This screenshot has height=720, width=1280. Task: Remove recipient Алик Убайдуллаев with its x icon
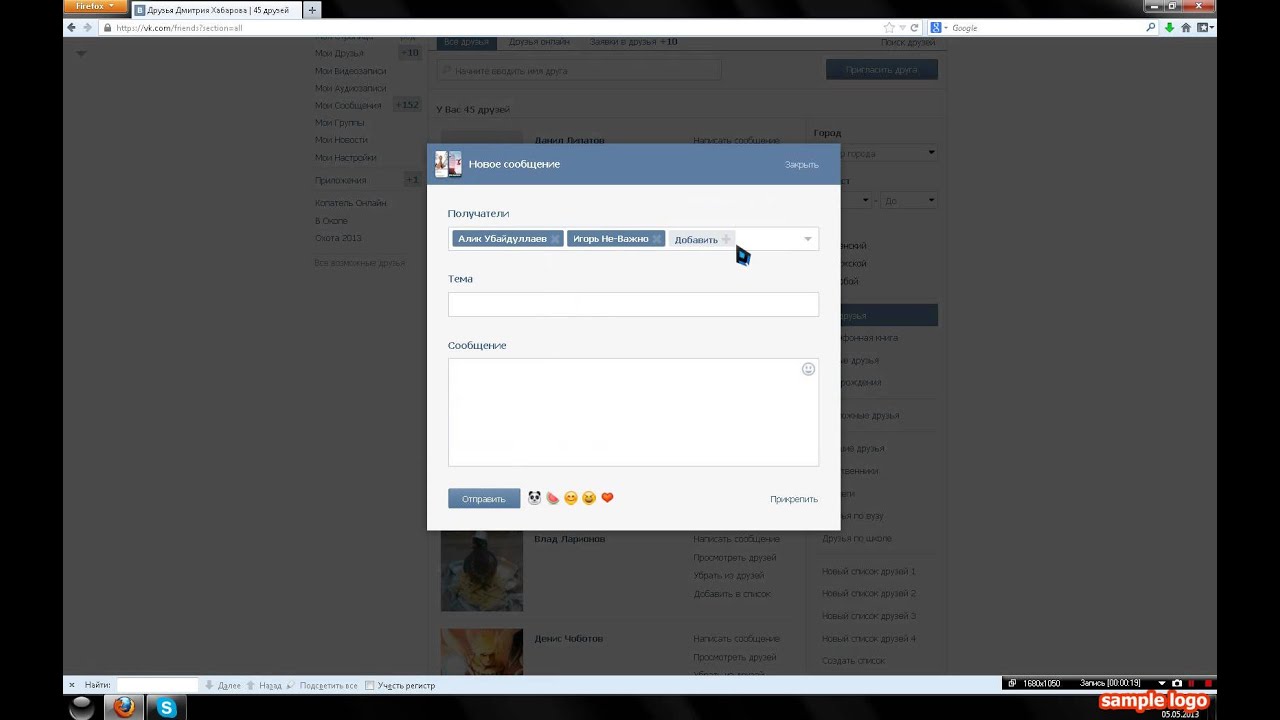pyautogui.click(x=555, y=239)
